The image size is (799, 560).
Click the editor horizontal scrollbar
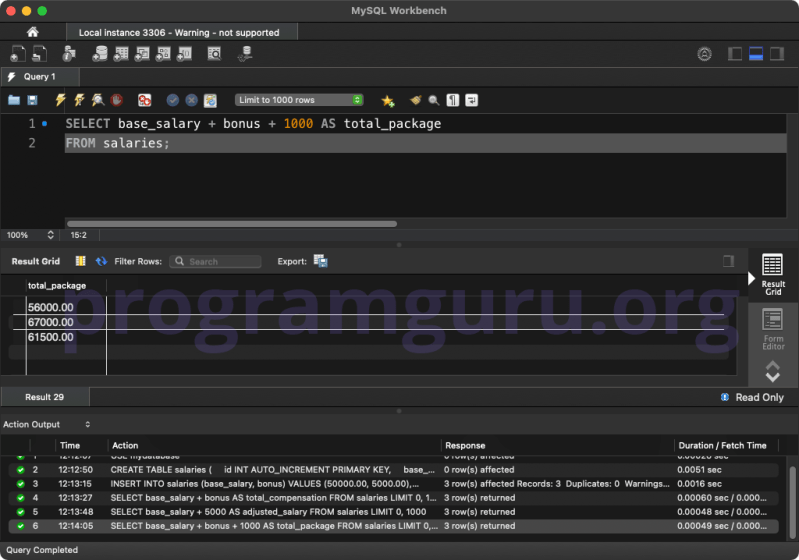(232, 224)
